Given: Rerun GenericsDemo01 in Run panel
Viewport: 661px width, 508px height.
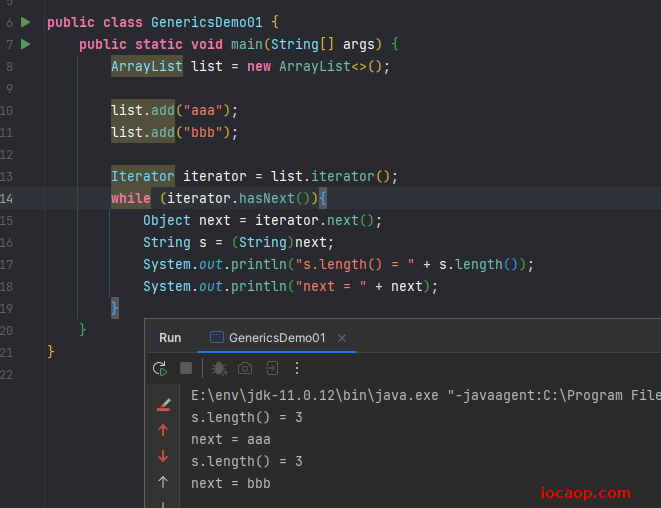Looking at the screenshot, I should click(160, 368).
